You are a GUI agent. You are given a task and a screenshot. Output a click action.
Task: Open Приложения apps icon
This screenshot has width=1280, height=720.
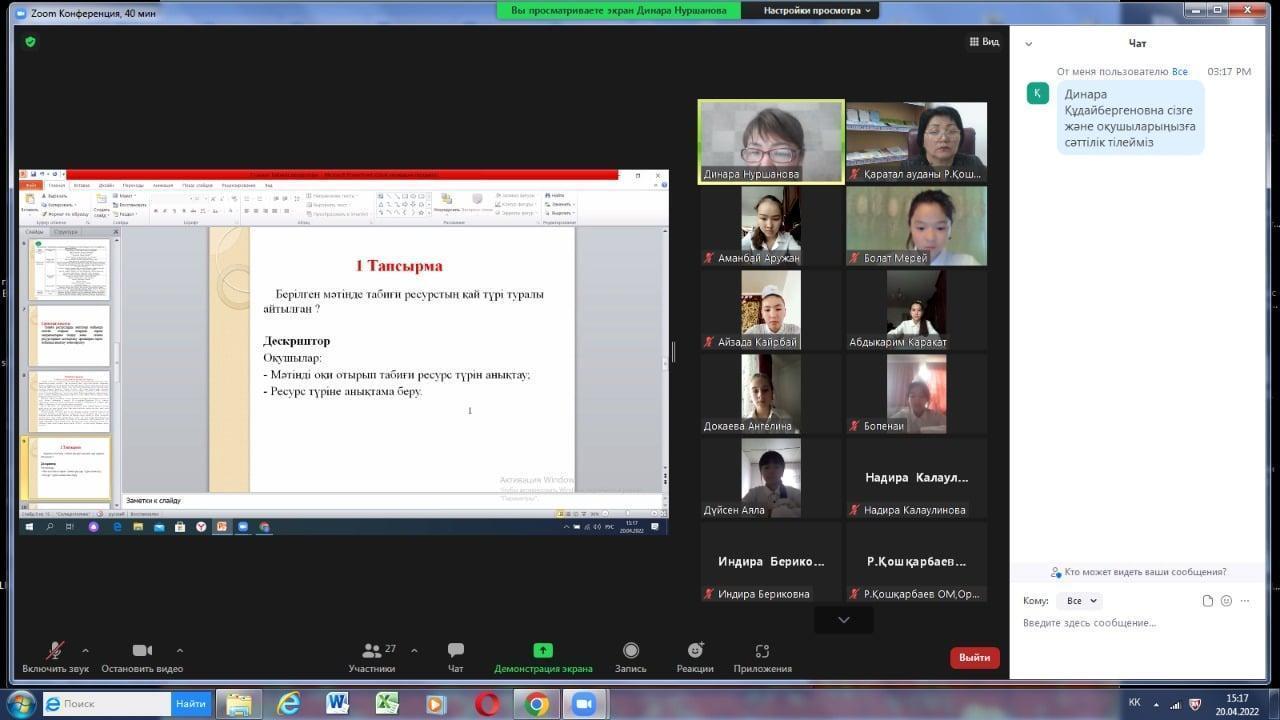click(x=762, y=651)
